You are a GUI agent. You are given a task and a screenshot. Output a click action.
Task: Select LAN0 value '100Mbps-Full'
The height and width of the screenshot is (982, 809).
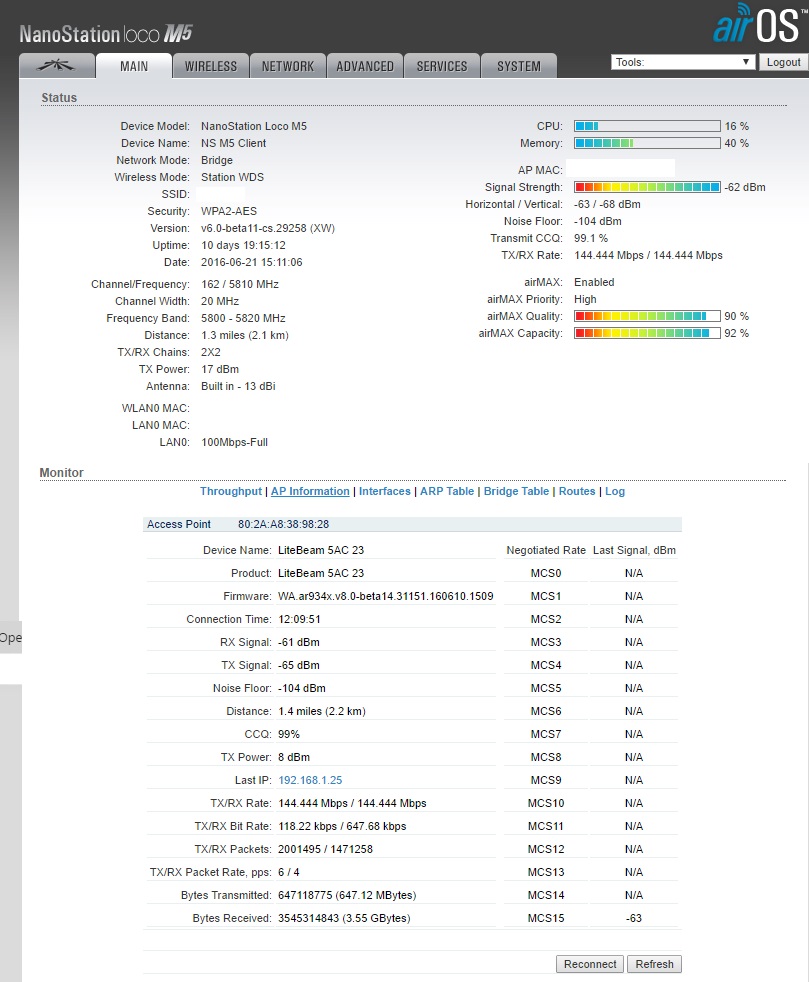234,442
